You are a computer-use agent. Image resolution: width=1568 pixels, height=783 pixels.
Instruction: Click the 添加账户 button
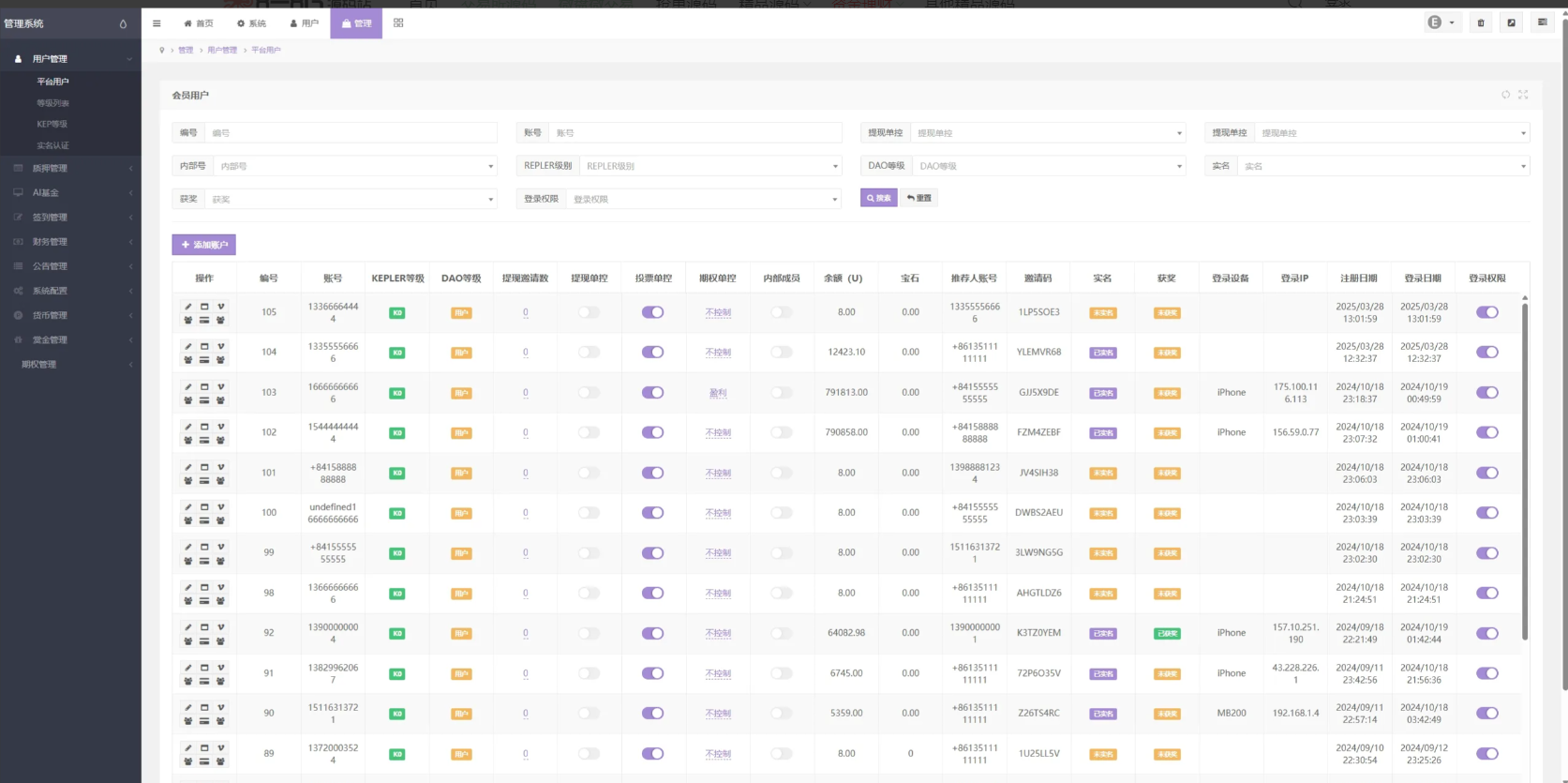203,245
